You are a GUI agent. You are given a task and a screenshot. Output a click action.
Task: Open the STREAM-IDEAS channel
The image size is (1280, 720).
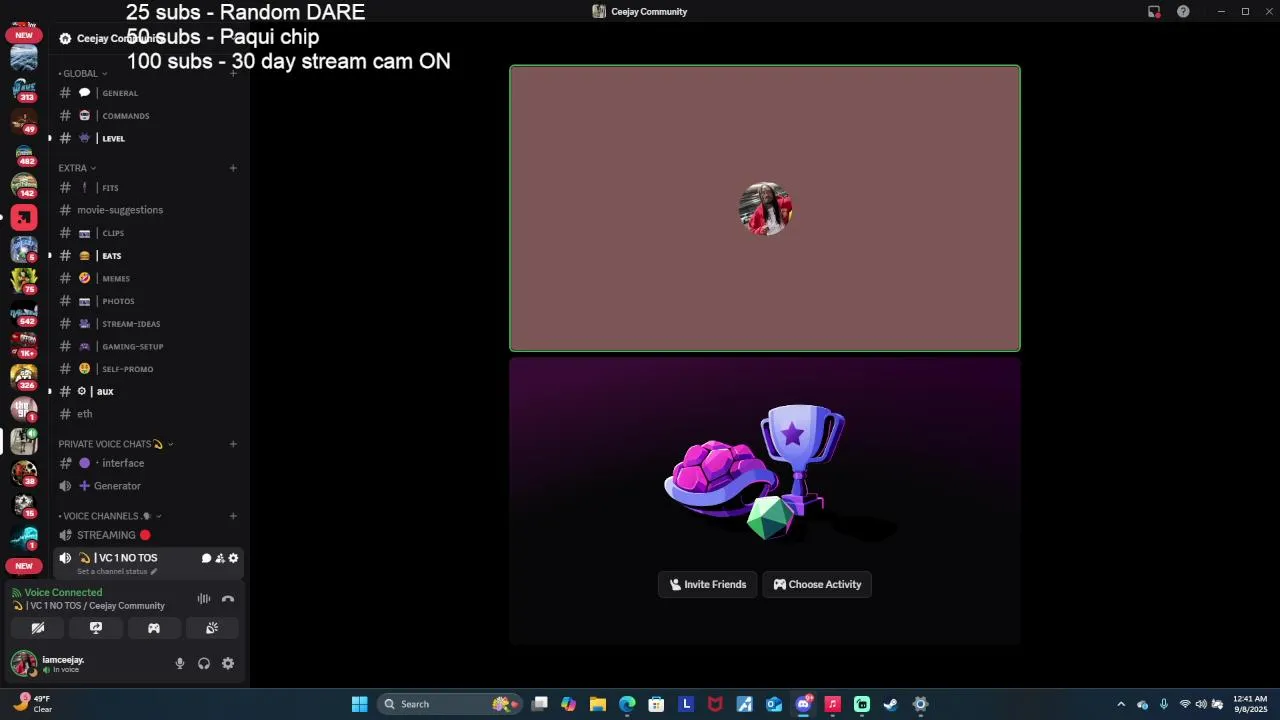[x=148, y=324]
